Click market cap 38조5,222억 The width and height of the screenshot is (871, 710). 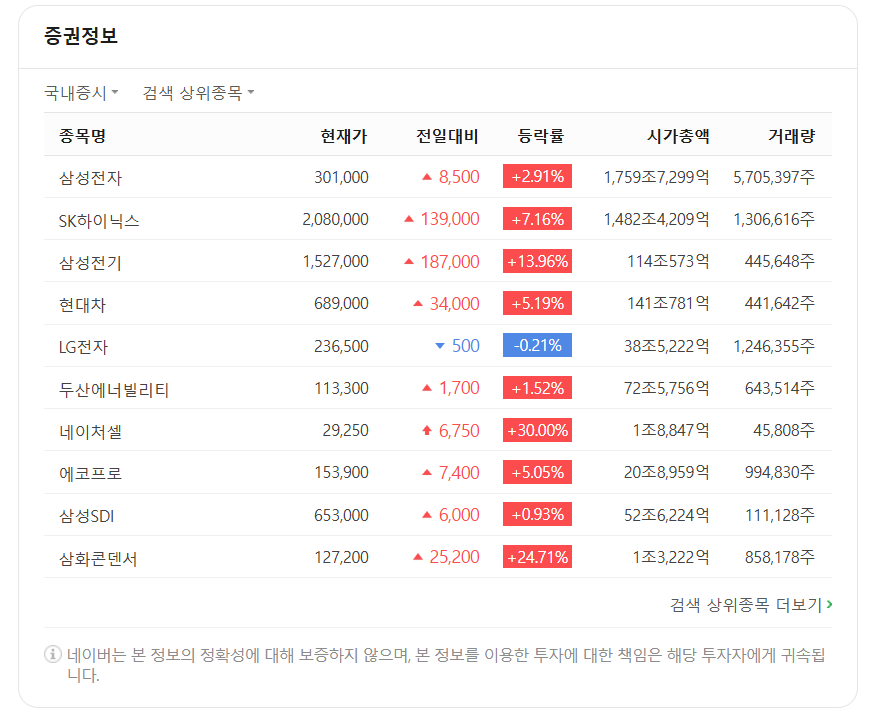(667, 346)
